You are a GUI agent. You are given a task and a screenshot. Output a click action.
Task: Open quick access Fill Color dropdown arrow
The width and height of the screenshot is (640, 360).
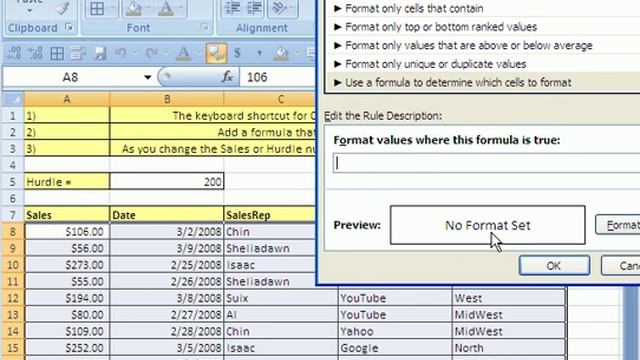click(x=297, y=53)
